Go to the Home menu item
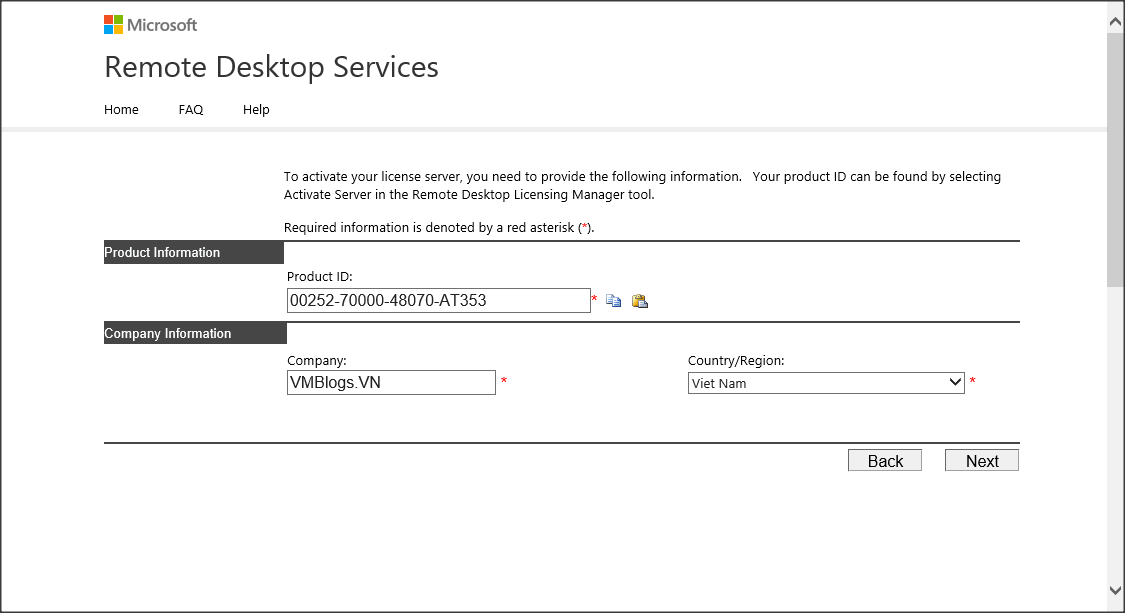This screenshot has height=613, width=1125. 121,110
